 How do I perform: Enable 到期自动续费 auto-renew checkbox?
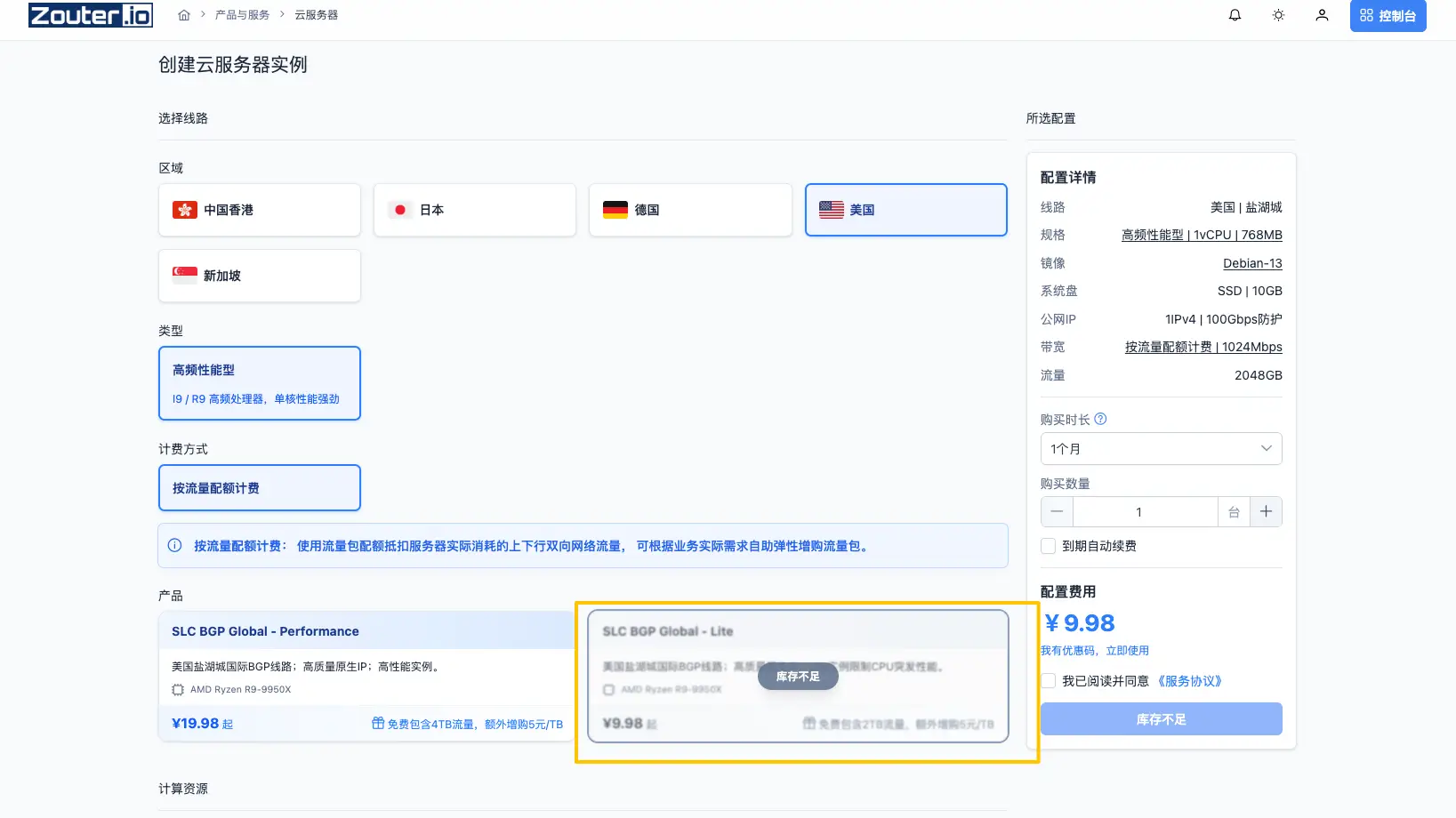(1049, 546)
